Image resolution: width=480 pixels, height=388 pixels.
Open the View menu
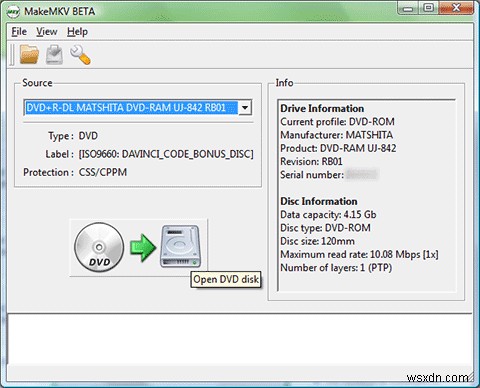[47, 32]
